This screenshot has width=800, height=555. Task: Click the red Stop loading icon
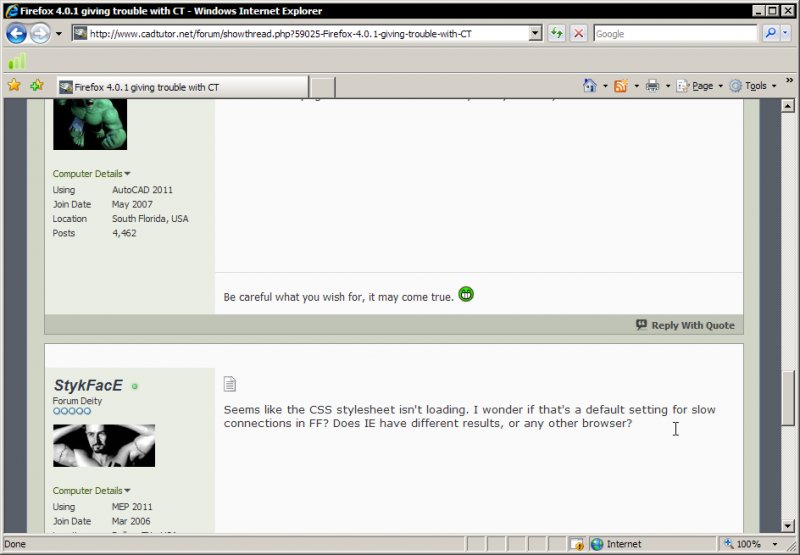(x=579, y=34)
